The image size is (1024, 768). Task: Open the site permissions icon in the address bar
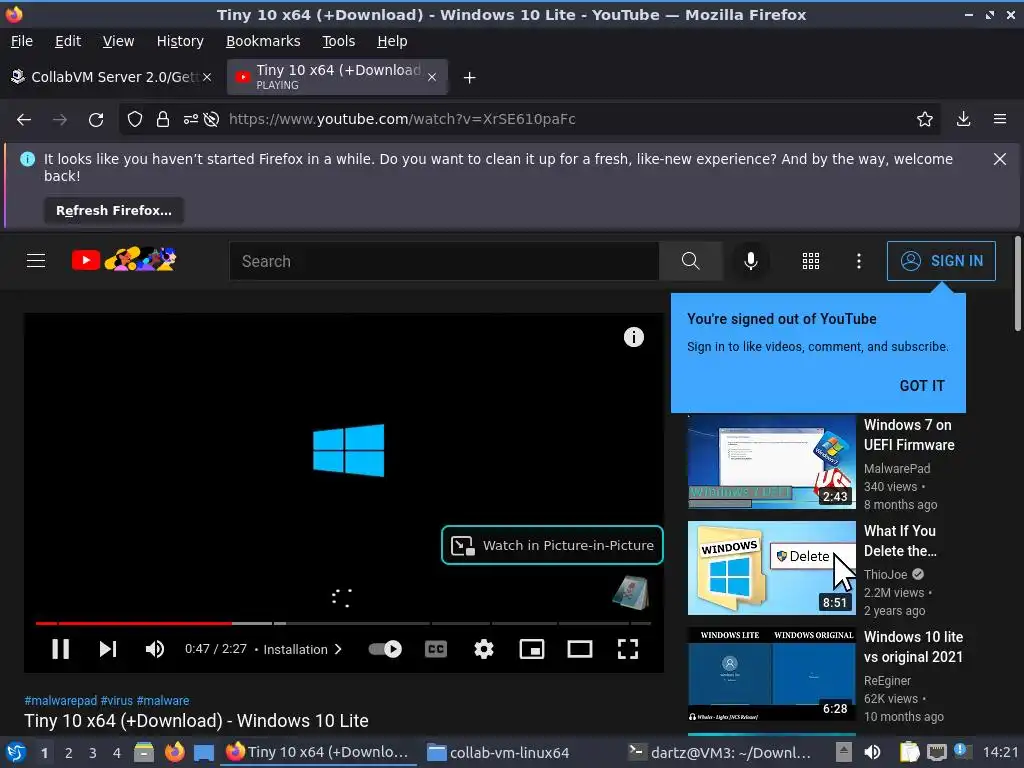point(191,119)
